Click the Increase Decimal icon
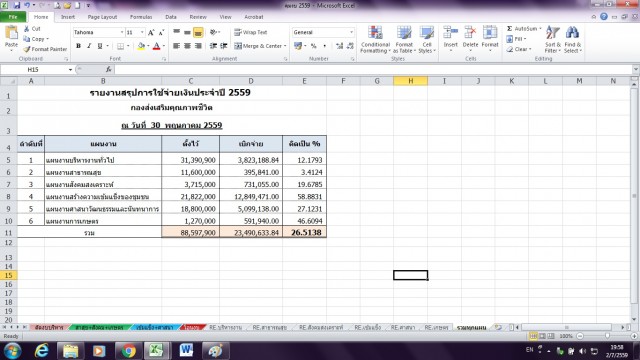 339,46
